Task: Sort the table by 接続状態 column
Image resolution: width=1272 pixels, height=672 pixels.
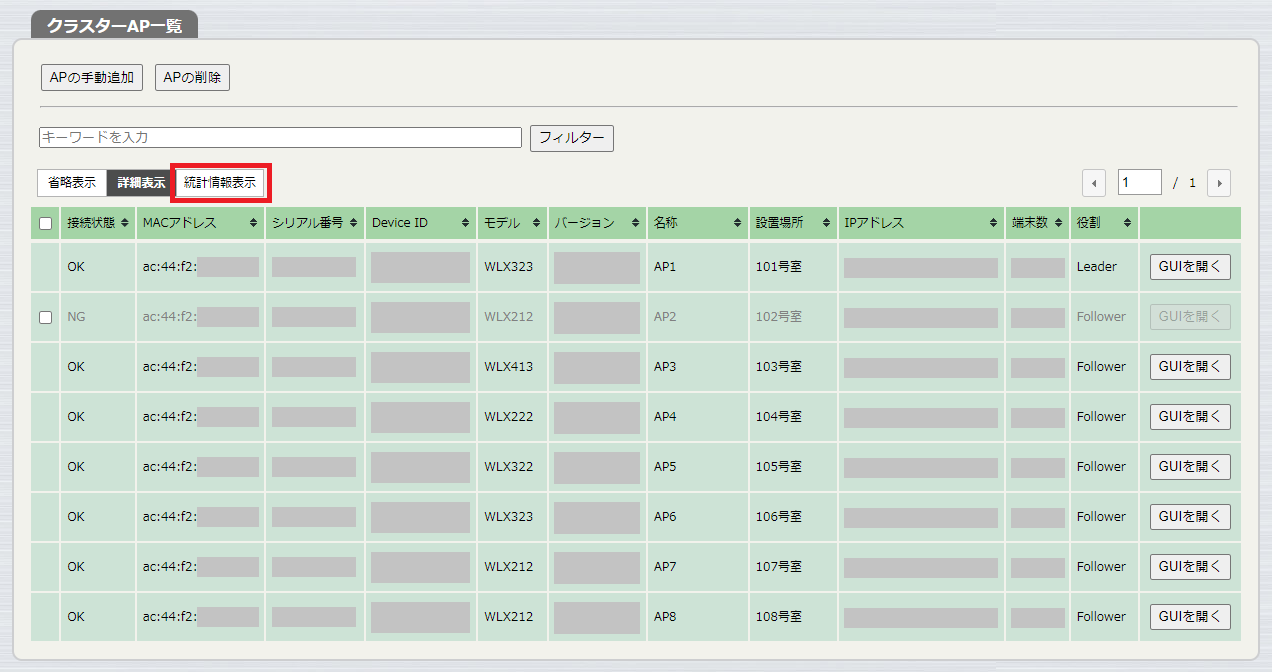Action: [x=123, y=223]
